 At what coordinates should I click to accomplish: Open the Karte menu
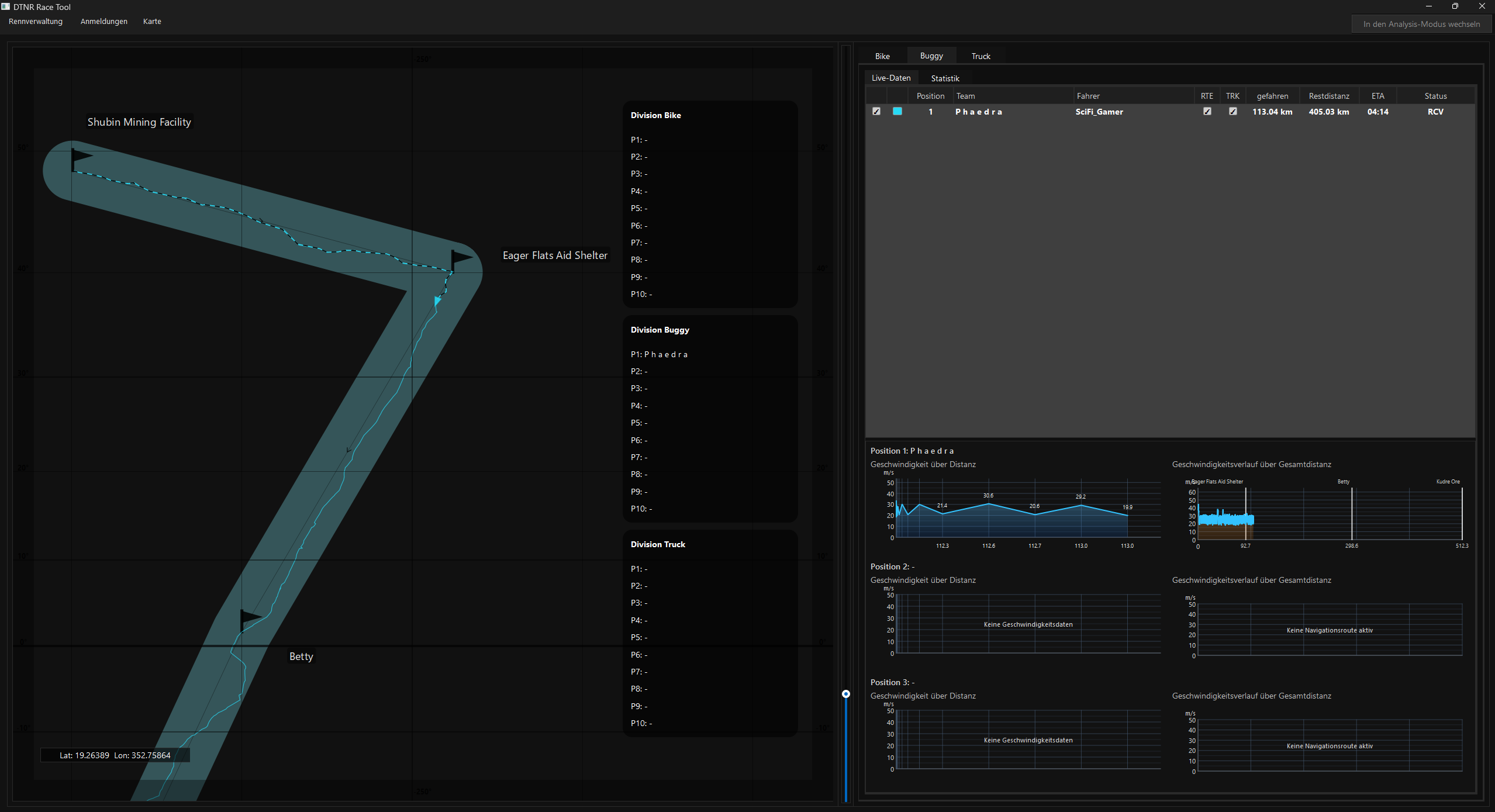pos(152,21)
